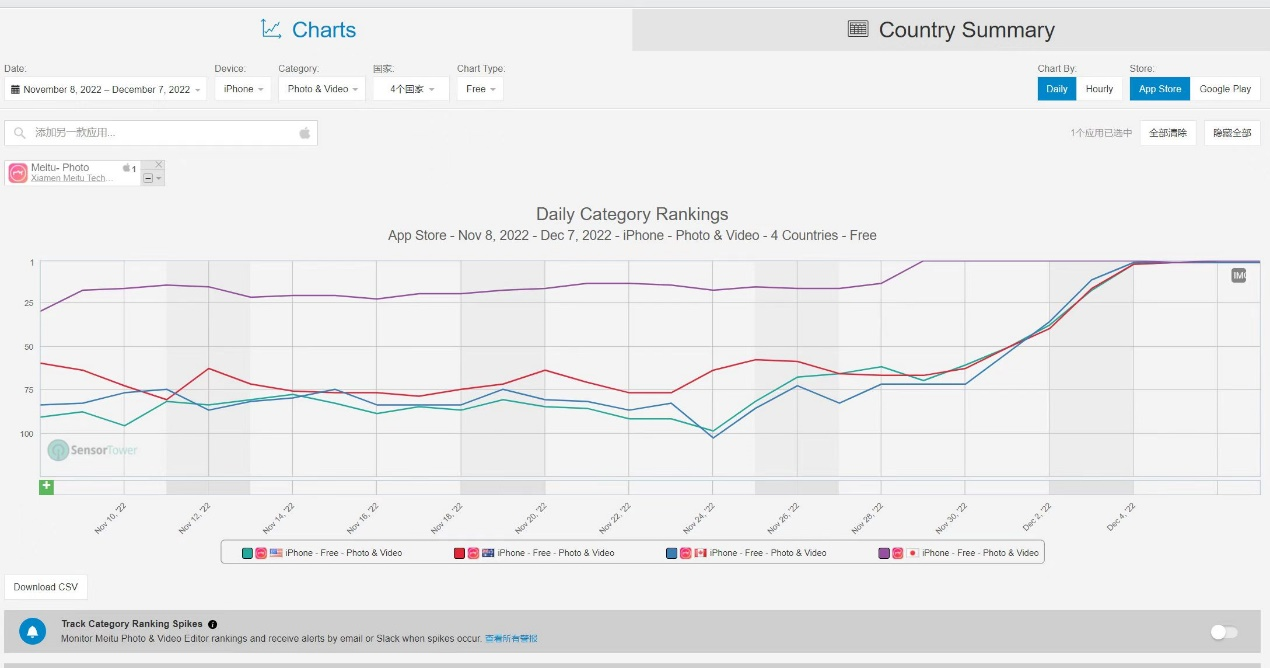Expand the Meitu chip dropdown arrow
The height and width of the screenshot is (668, 1270).
click(158, 178)
